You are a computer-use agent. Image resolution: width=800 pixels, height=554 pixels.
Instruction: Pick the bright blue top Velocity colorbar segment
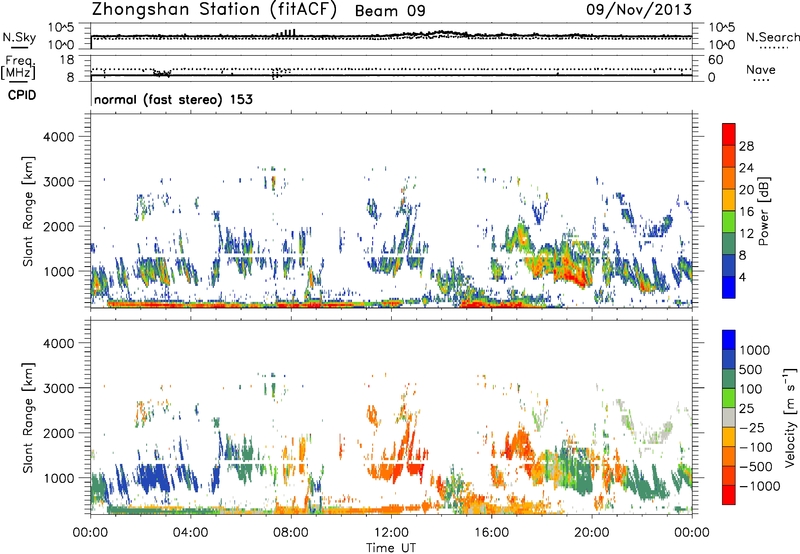(729, 340)
